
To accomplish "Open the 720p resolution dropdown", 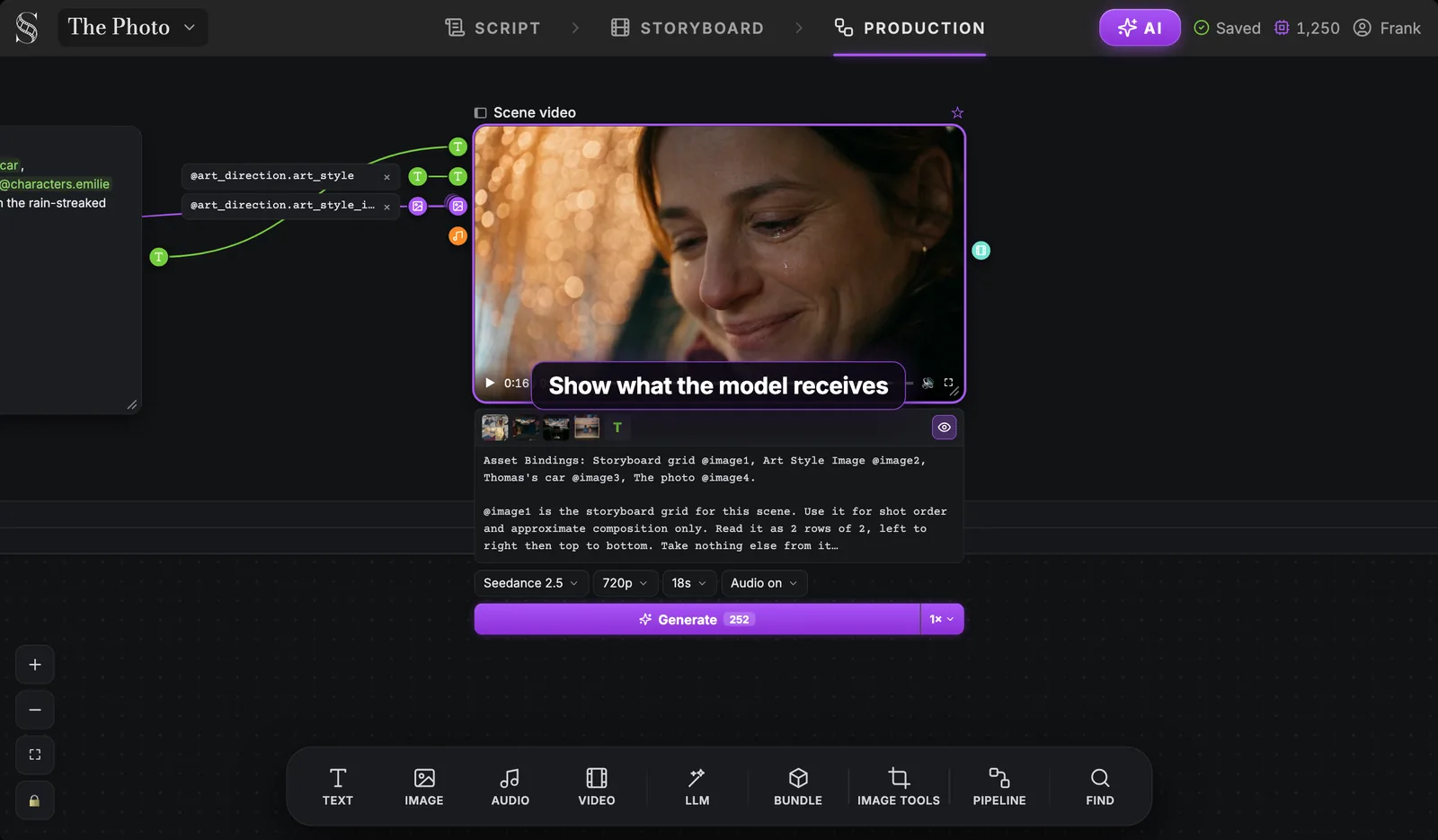I will tap(626, 583).
